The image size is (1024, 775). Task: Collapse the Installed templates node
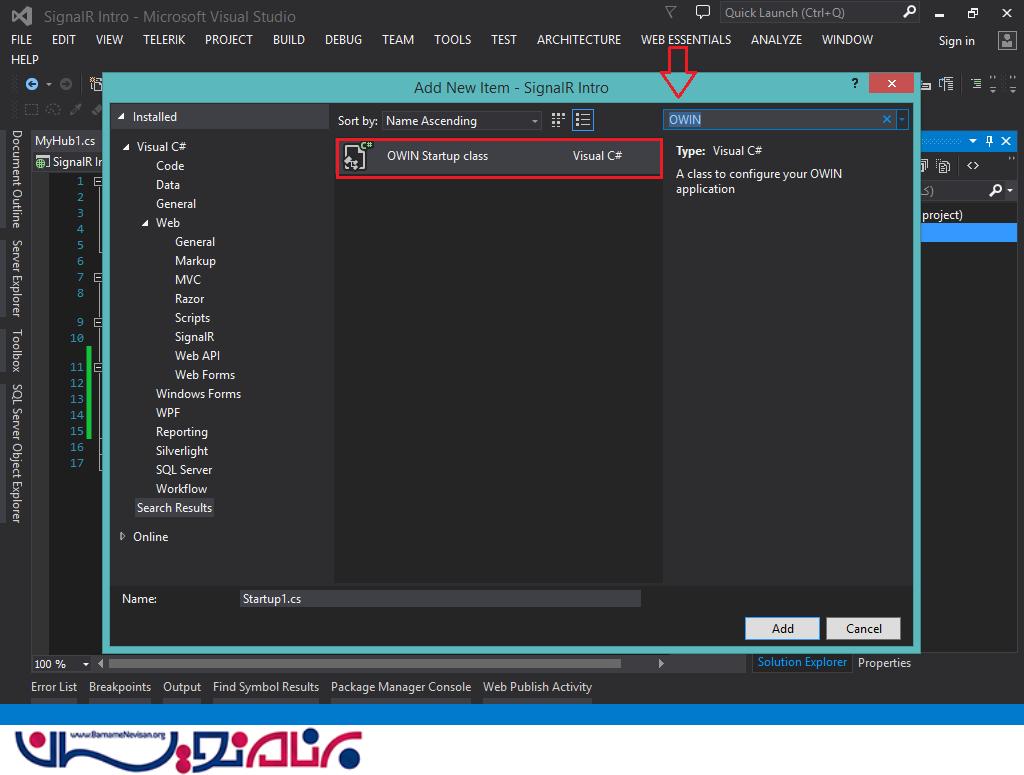pos(122,117)
